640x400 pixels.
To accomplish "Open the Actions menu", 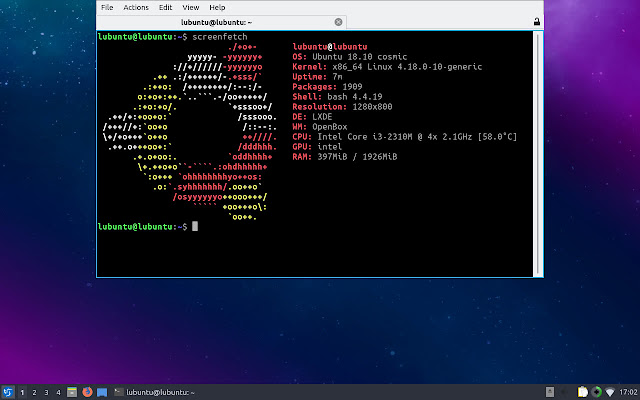I will point(136,7).
